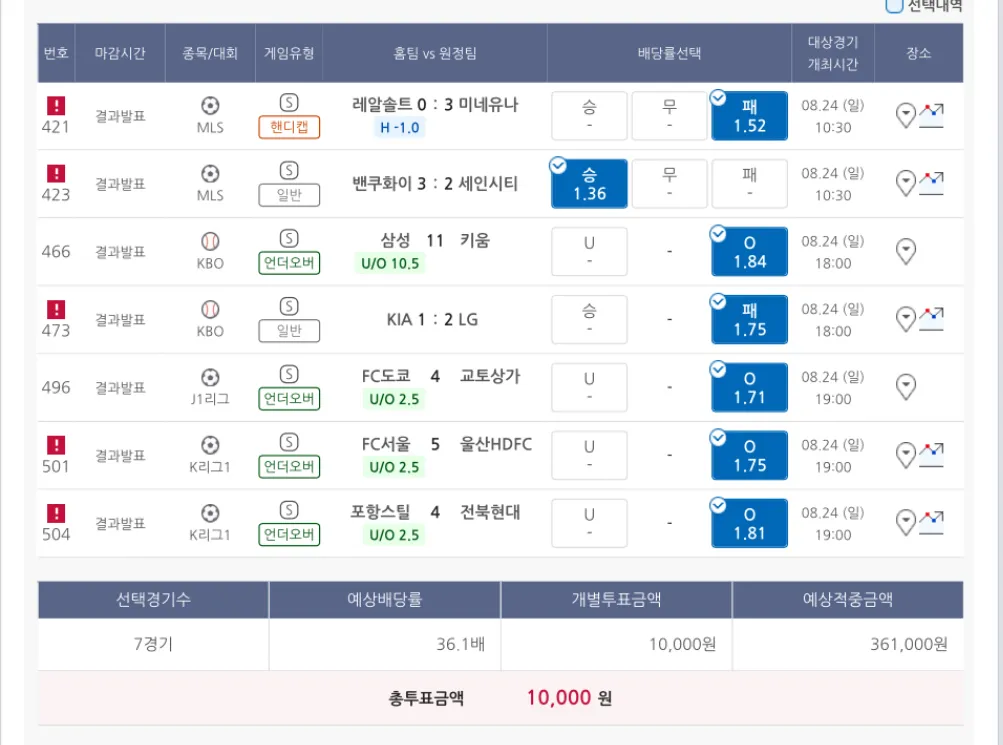Open the trend chart icon for match 423

932,182
